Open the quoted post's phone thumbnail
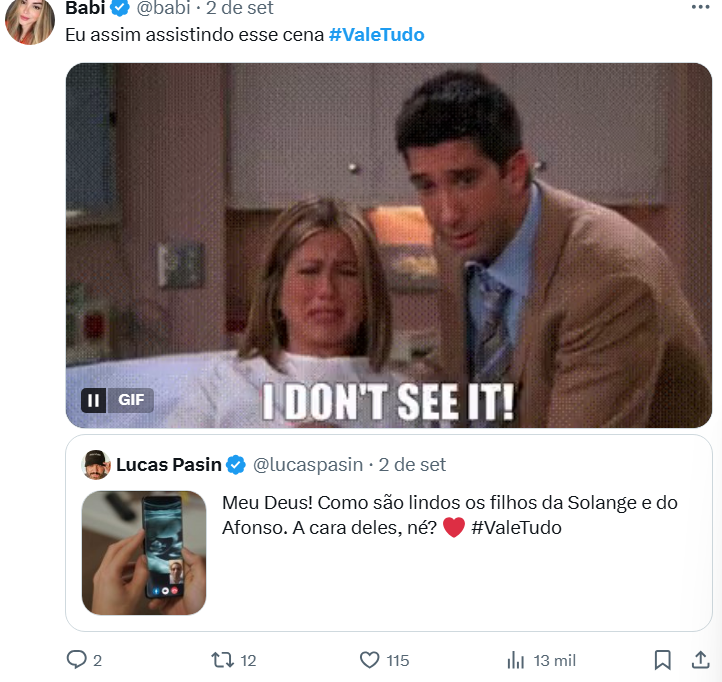Viewport: 722px width, 682px height. point(144,552)
